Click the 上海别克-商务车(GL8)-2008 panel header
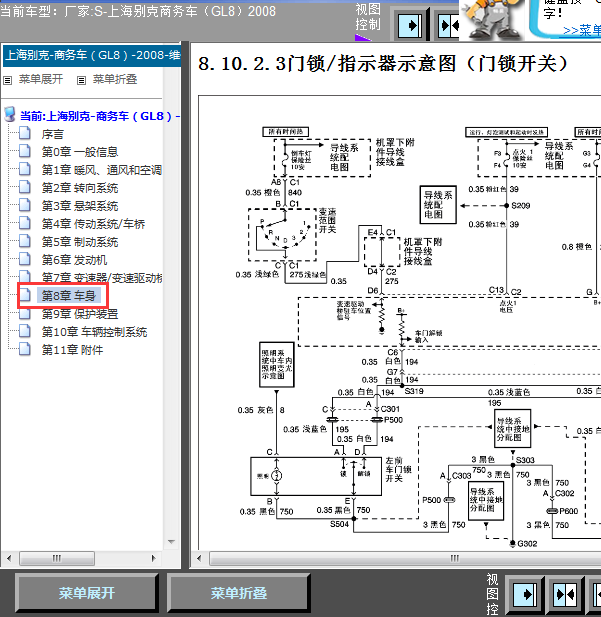 tap(92, 55)
